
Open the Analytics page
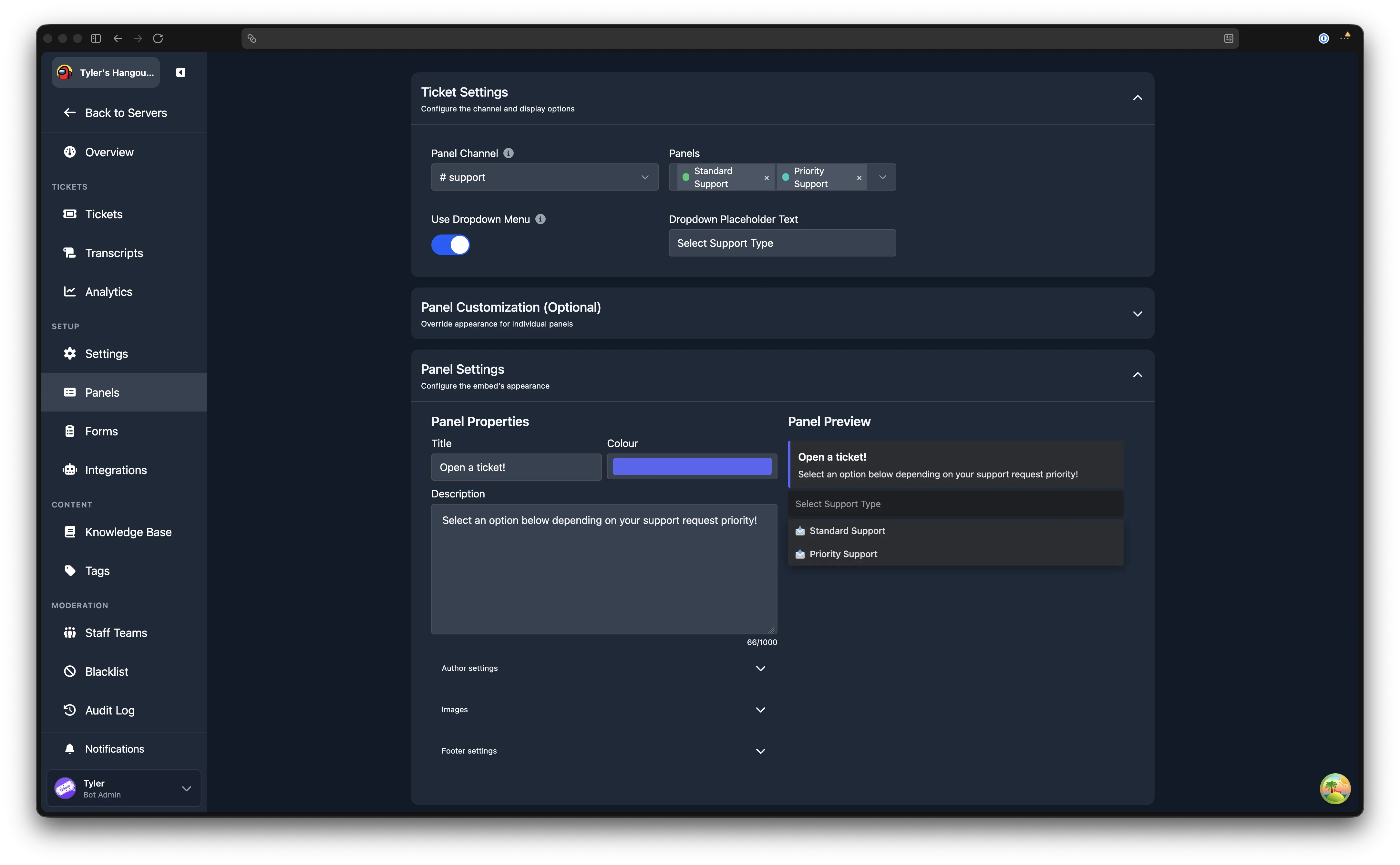click(124, 292)
